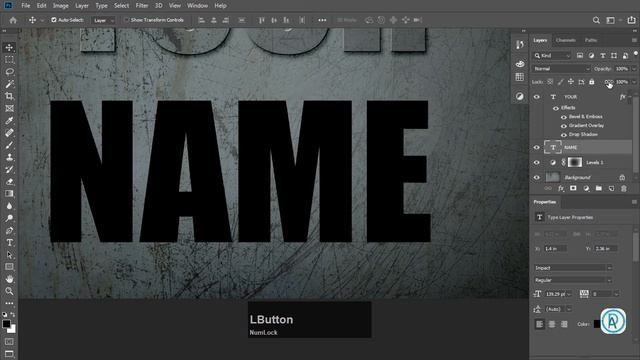The width and height of the screenshot is (640, 360).
Task: Switch to the Paths tab
Action: [x=591, y=40]
